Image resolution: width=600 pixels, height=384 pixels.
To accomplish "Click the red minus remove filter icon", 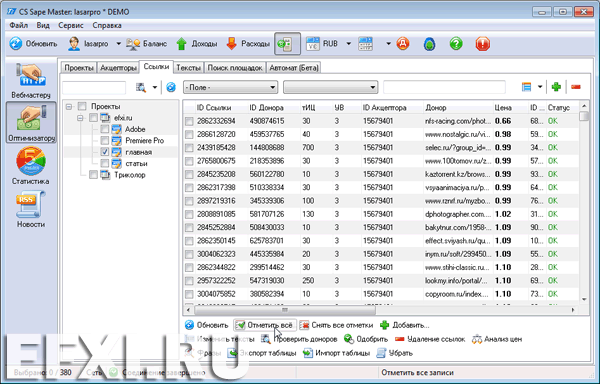I will [576, 87].
